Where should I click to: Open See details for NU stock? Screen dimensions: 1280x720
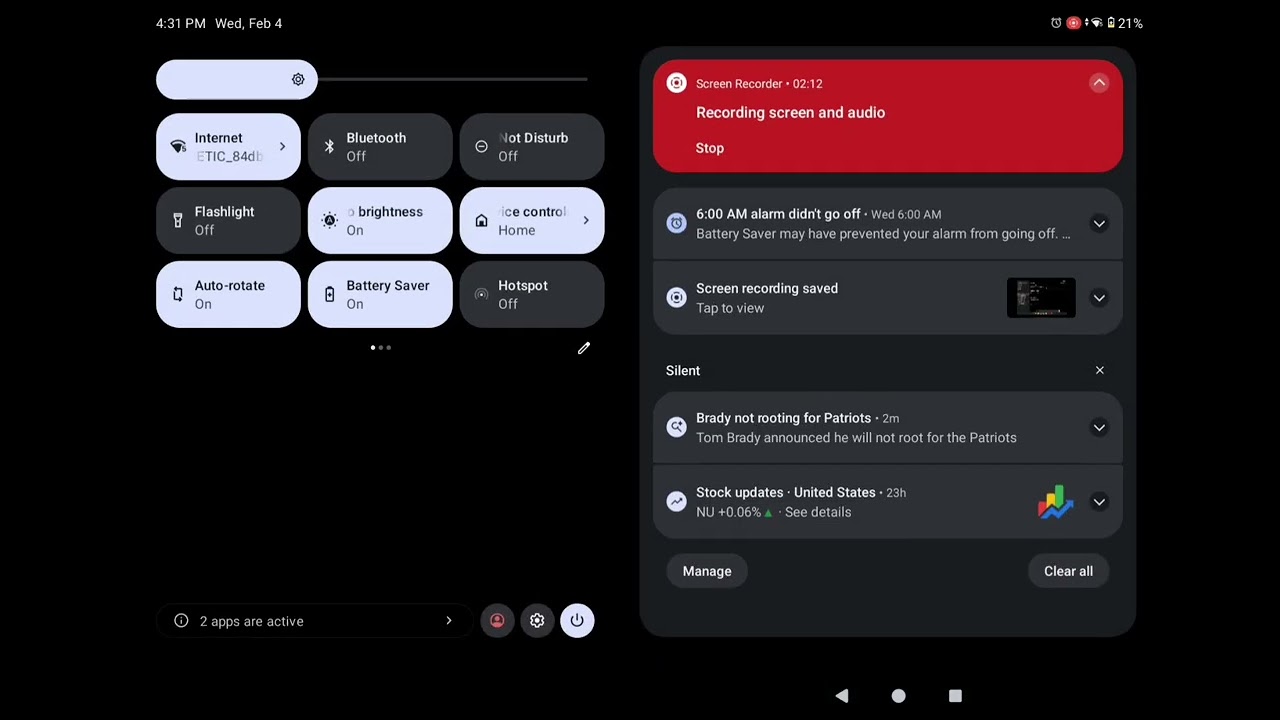pos(818,512)
